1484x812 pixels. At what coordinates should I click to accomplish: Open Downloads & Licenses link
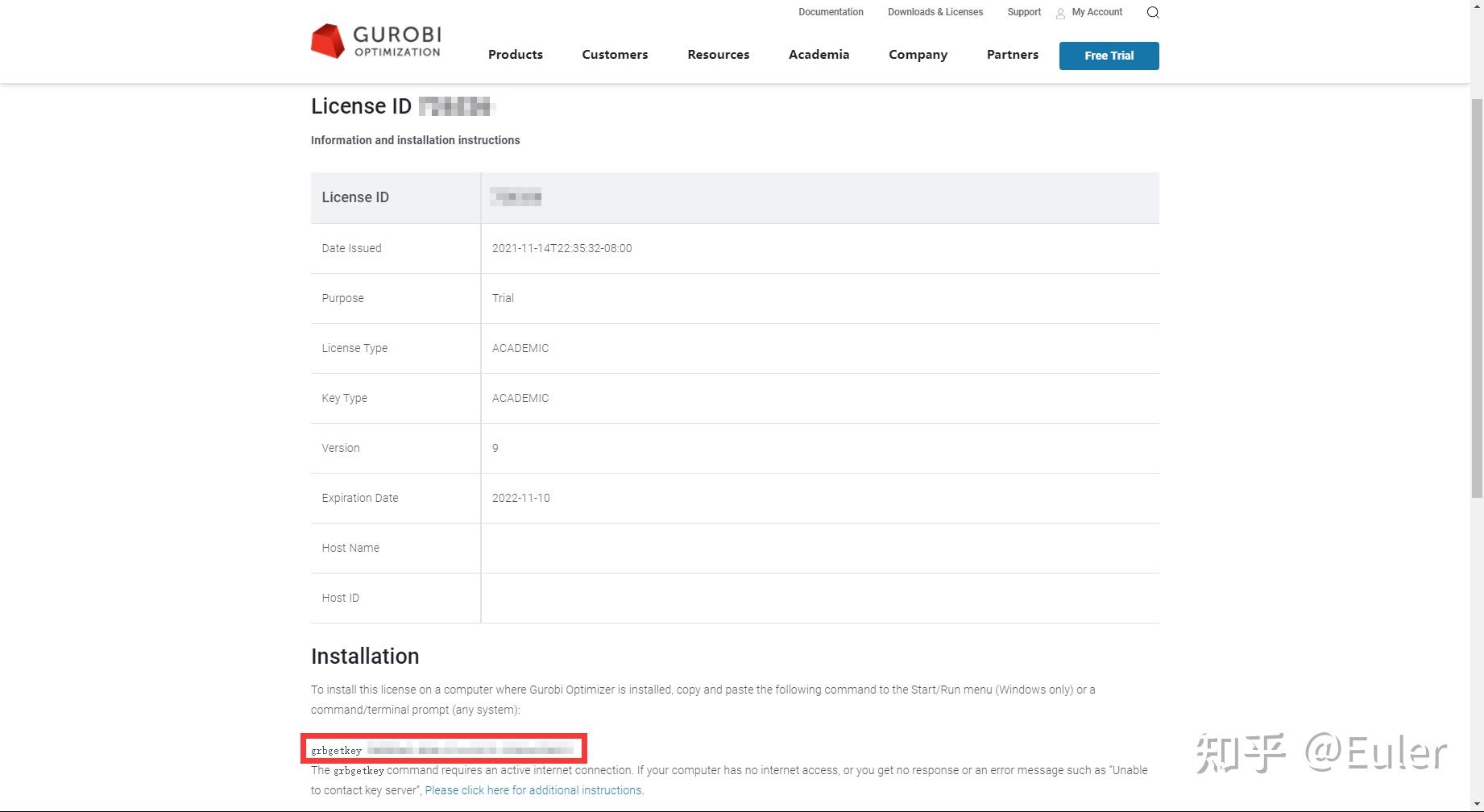point(935,12)
